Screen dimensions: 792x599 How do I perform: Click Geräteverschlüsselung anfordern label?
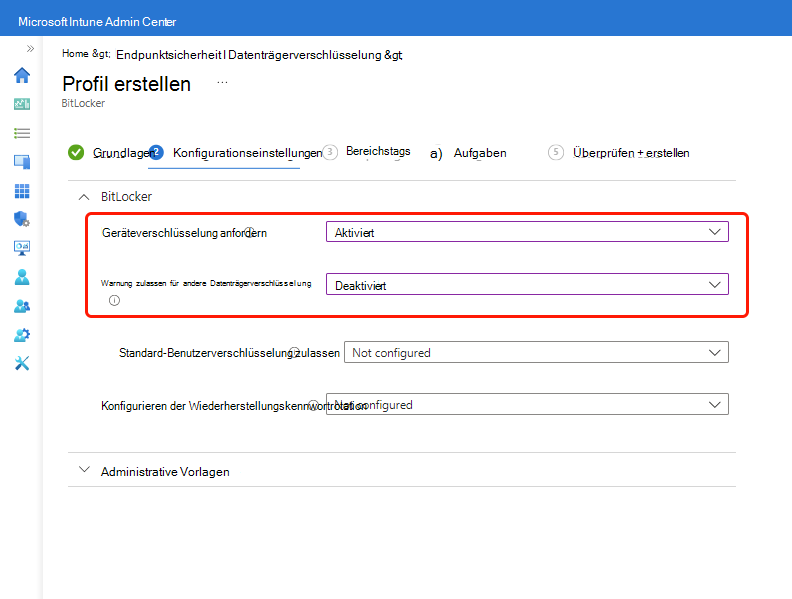[184, 233]
